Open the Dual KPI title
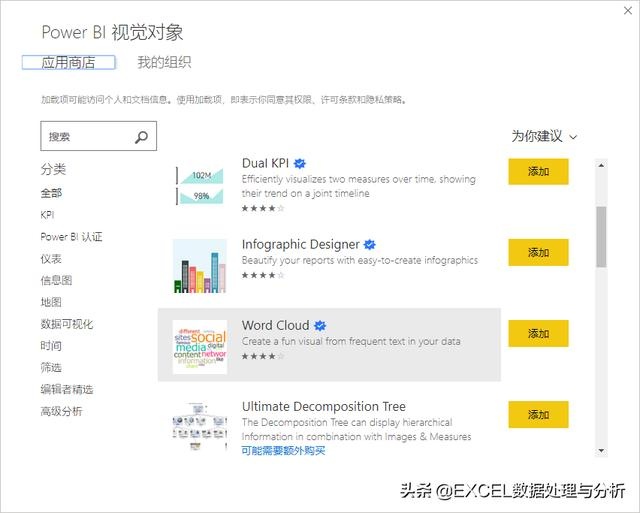Image resolution: width=640 pixels, height=513 pixels. click(265, 163)
